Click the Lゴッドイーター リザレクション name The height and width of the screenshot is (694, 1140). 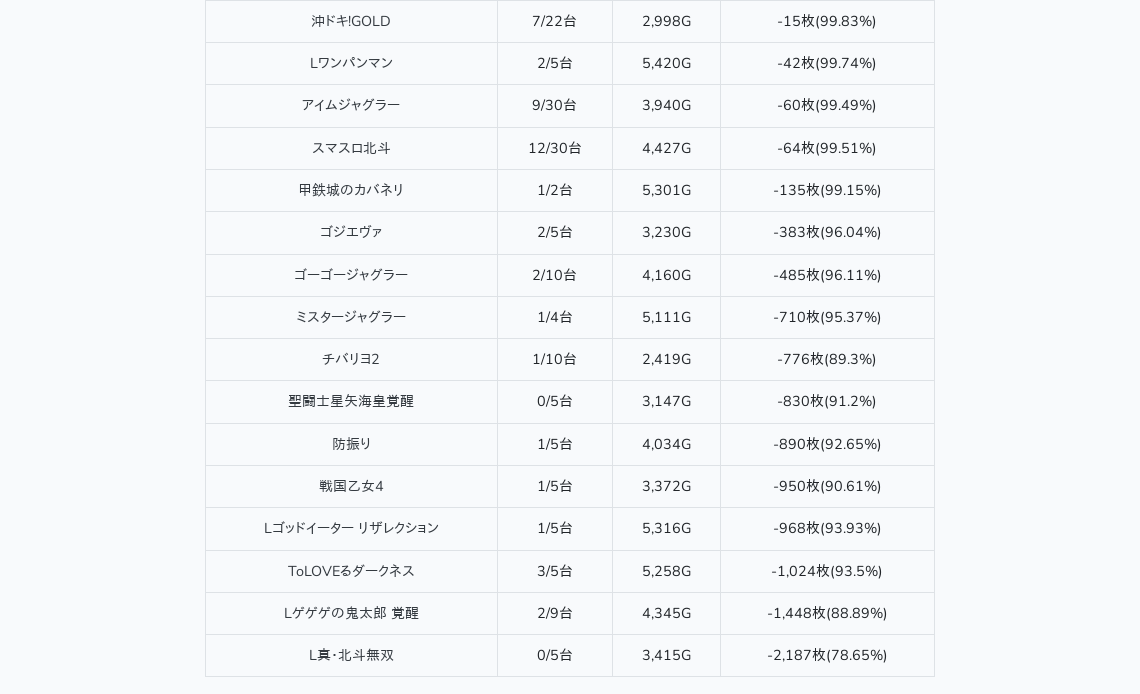tap(351, 528)
